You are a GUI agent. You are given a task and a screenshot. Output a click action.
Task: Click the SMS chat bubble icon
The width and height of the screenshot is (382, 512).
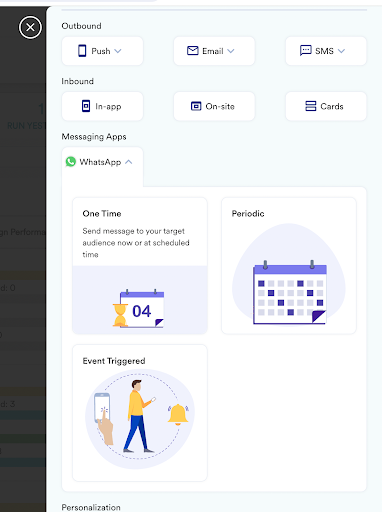point(305,51)
